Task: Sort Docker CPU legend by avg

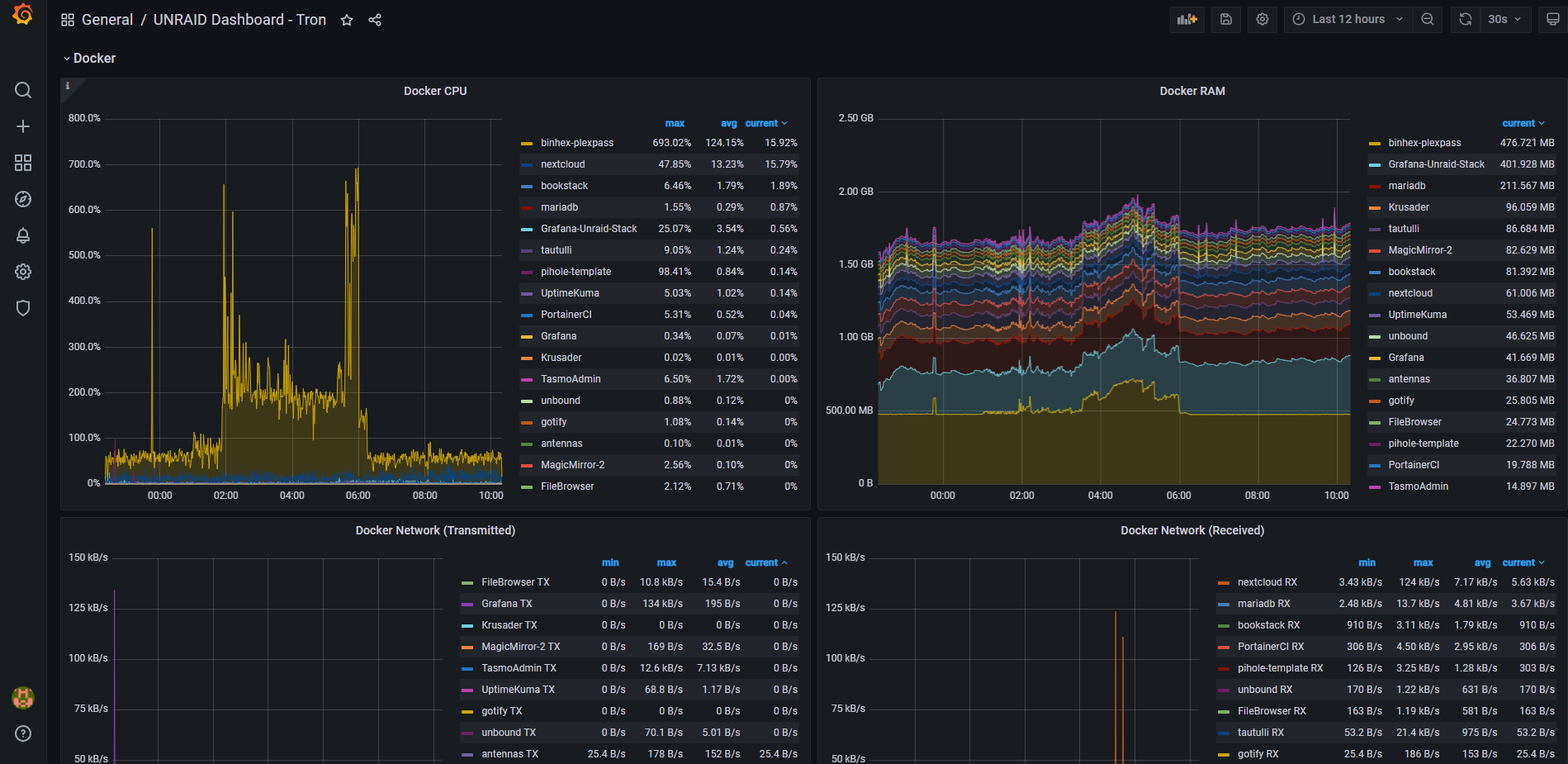Action: [728, 123]
